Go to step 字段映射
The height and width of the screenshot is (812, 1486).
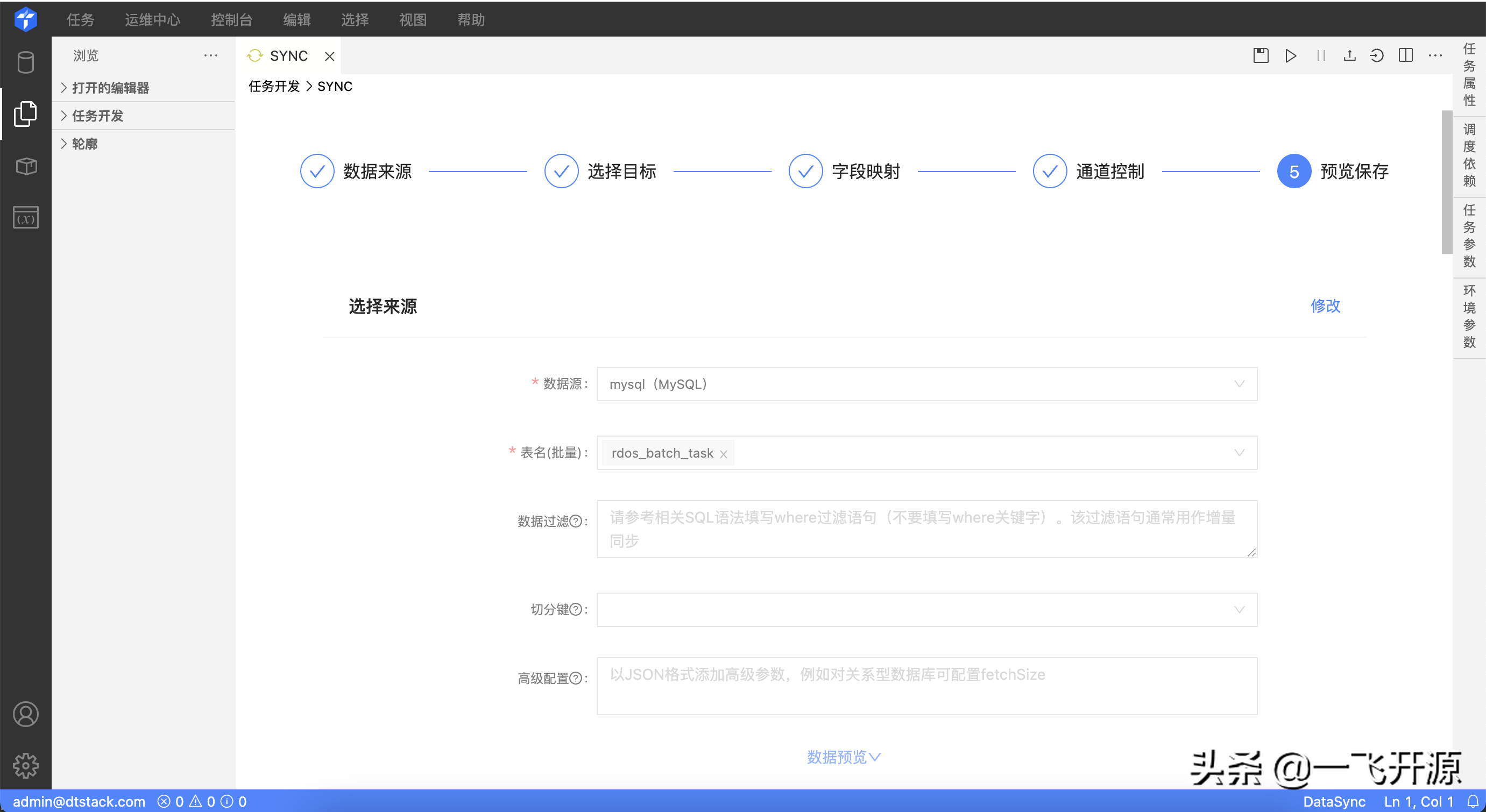tap(845, 172)
